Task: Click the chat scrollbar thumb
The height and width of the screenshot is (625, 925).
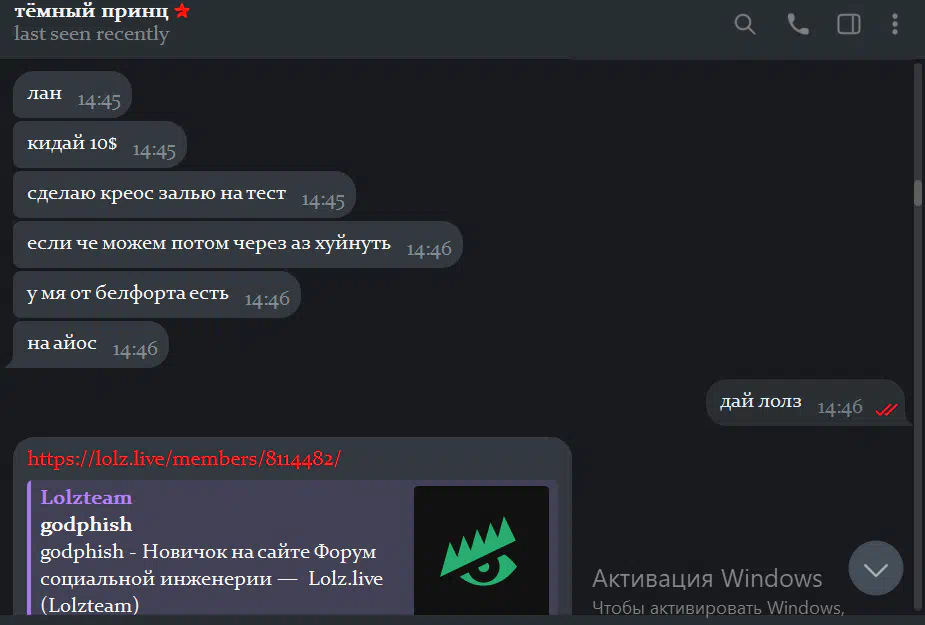Action: pos(917,193)
